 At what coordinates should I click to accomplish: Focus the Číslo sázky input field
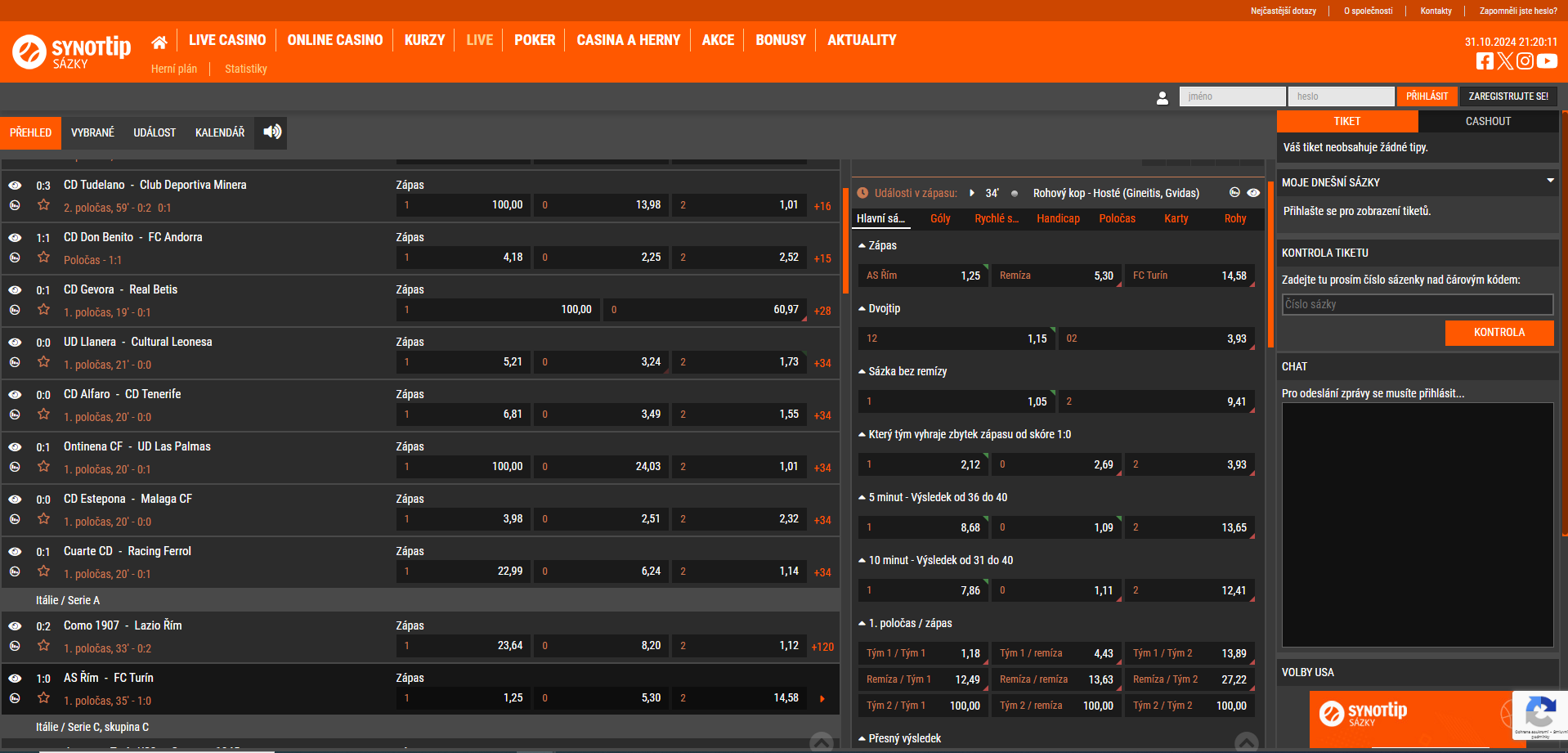(x=1418, y=304)
